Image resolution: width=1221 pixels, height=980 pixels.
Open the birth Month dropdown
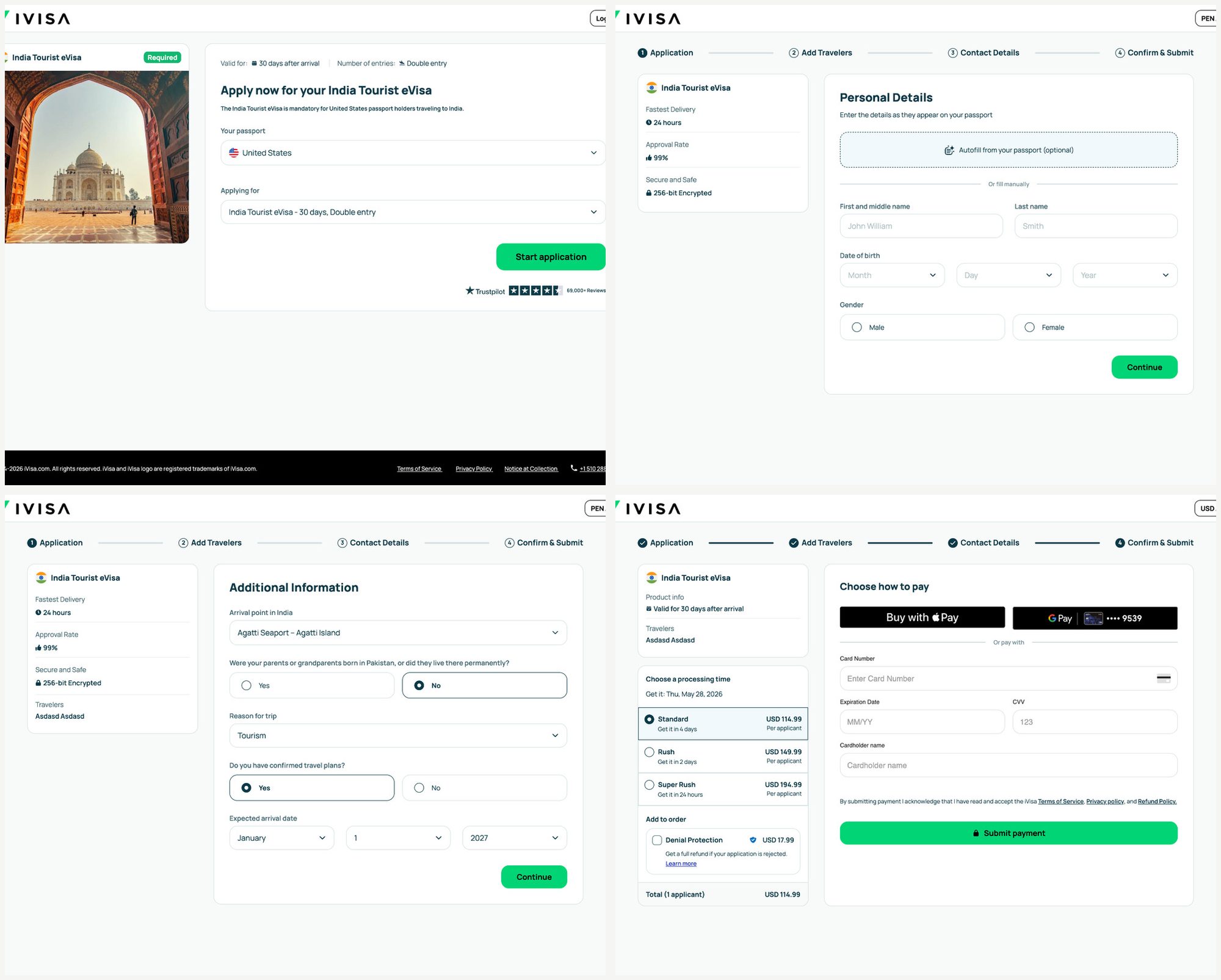tap(892, 275)
